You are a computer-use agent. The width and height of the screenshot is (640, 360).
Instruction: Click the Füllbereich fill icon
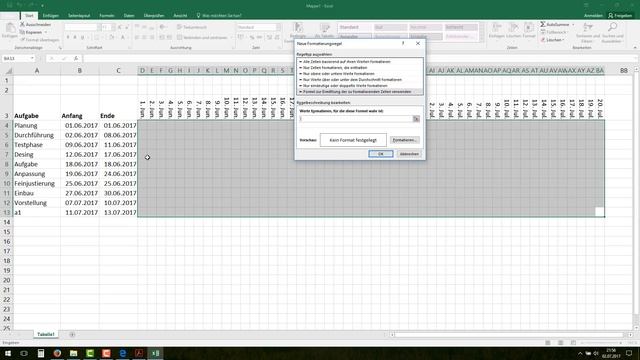543,32
